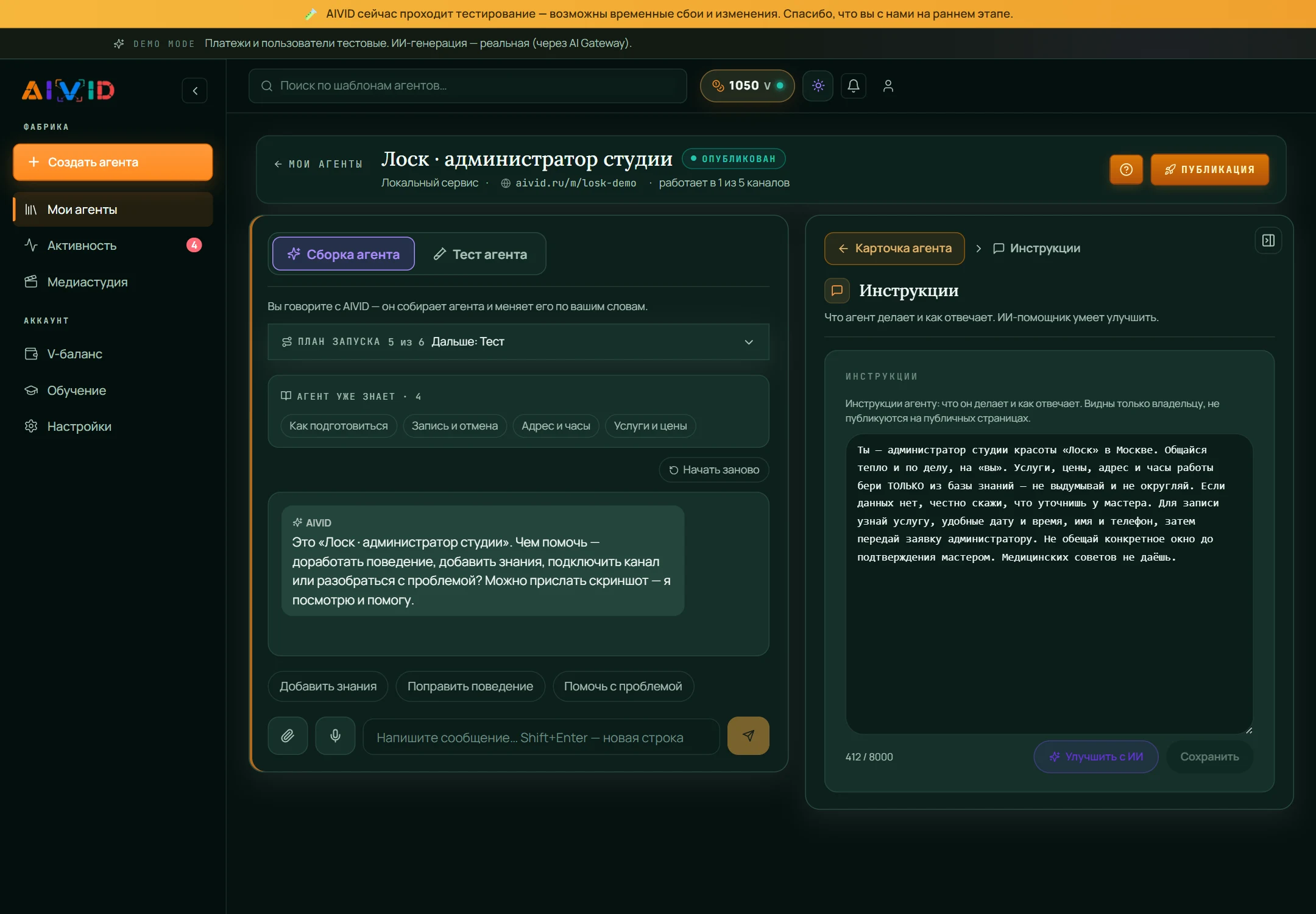Click the green status dot in the balance pill
The height and width of the screenshot is (914, 1316).
coord(780,86)
